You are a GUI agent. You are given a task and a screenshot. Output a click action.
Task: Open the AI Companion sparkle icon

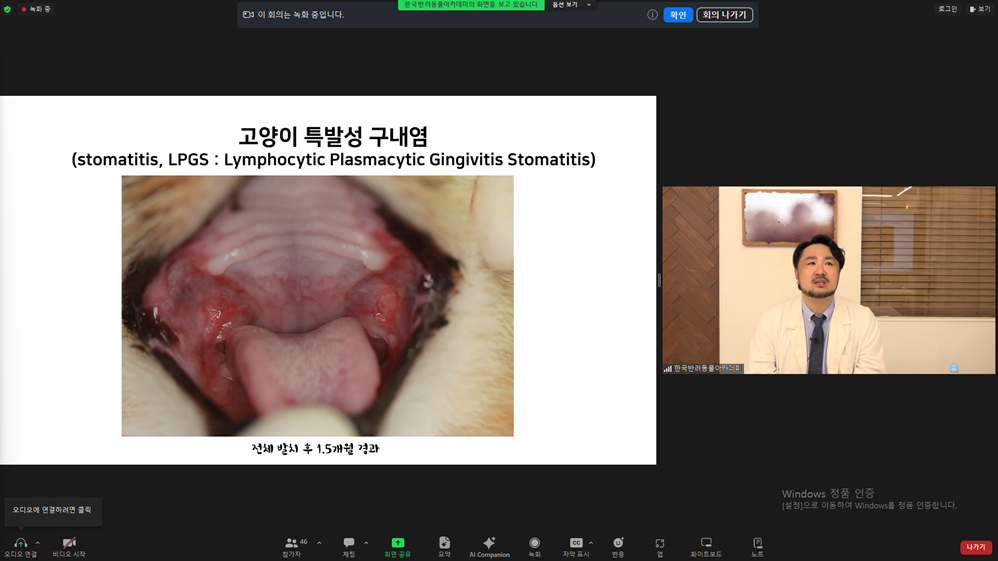pos(489,543)
